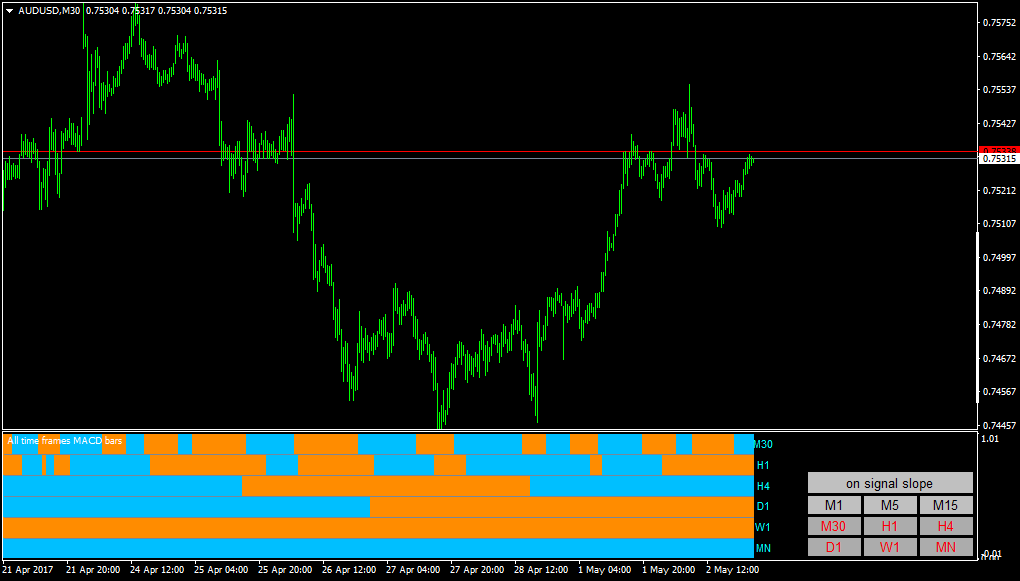This screenshot has height=581, width=1020.
Task: Click the '25 Apr 04:00' time label
Action: (221, 569)
